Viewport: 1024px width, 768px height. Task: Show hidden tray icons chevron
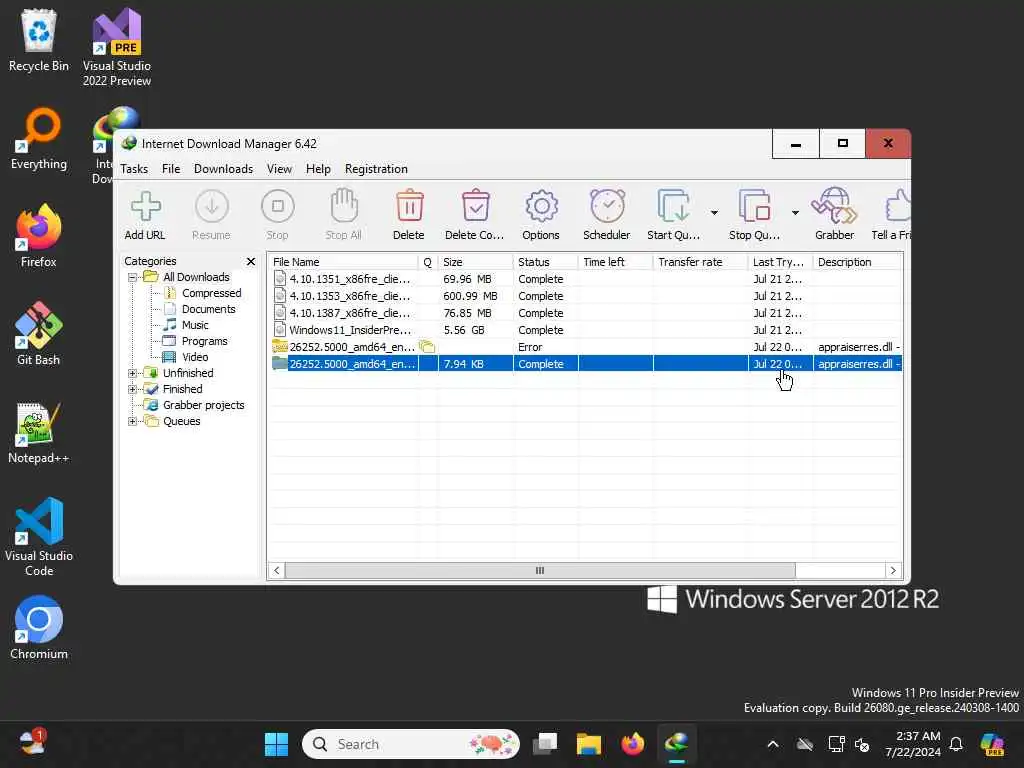click(773, 744)
